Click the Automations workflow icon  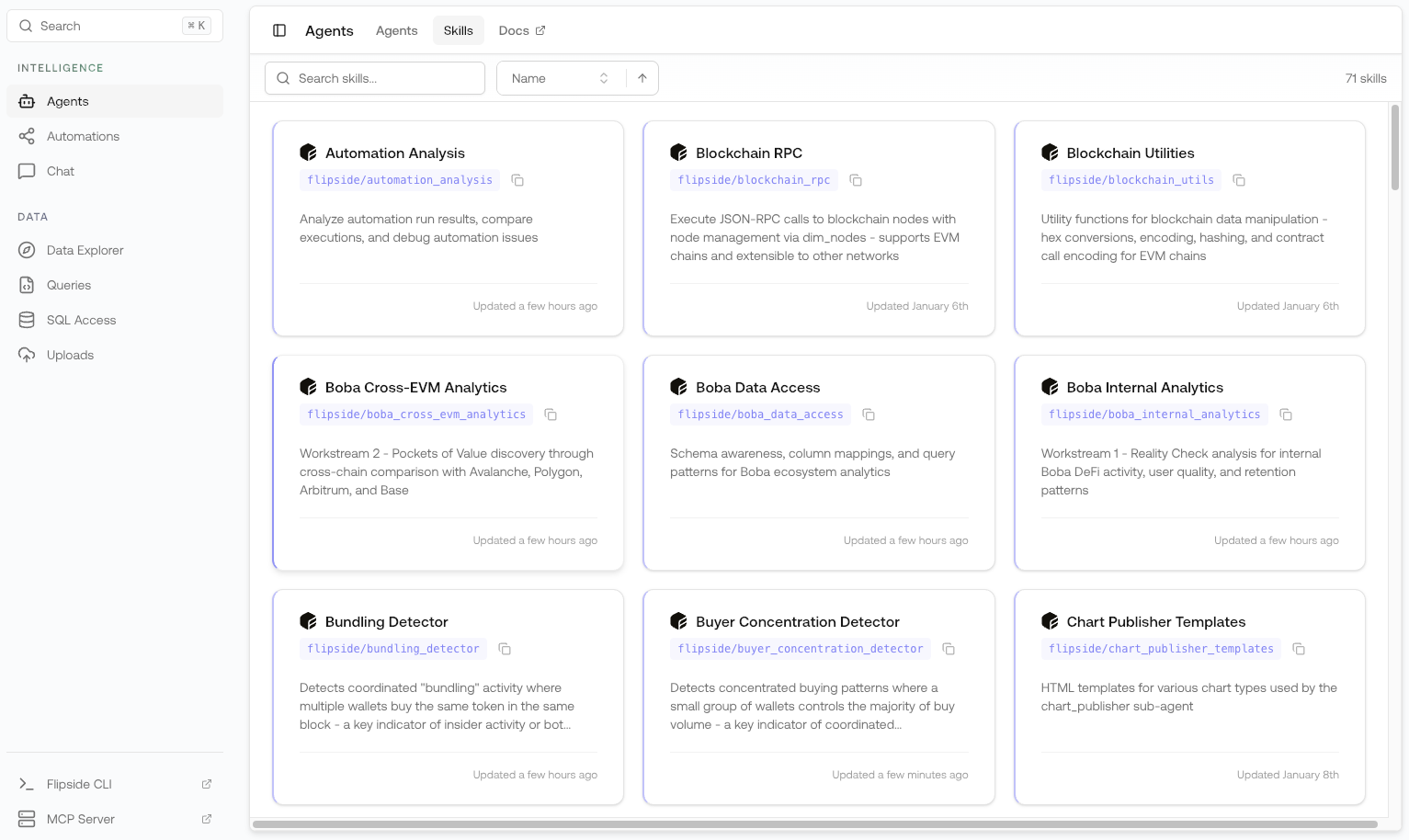pos(27,136)
